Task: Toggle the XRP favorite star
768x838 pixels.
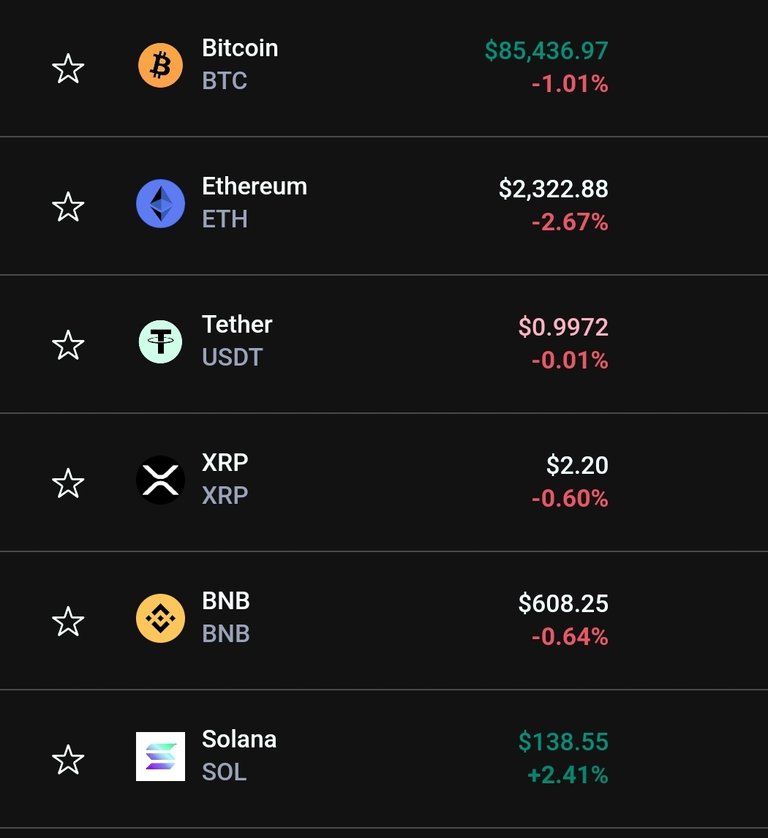Action: coord(68,483)
